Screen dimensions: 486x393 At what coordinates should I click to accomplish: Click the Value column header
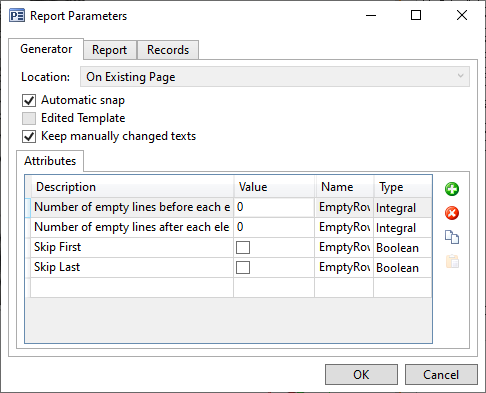[x=274, y=187]
